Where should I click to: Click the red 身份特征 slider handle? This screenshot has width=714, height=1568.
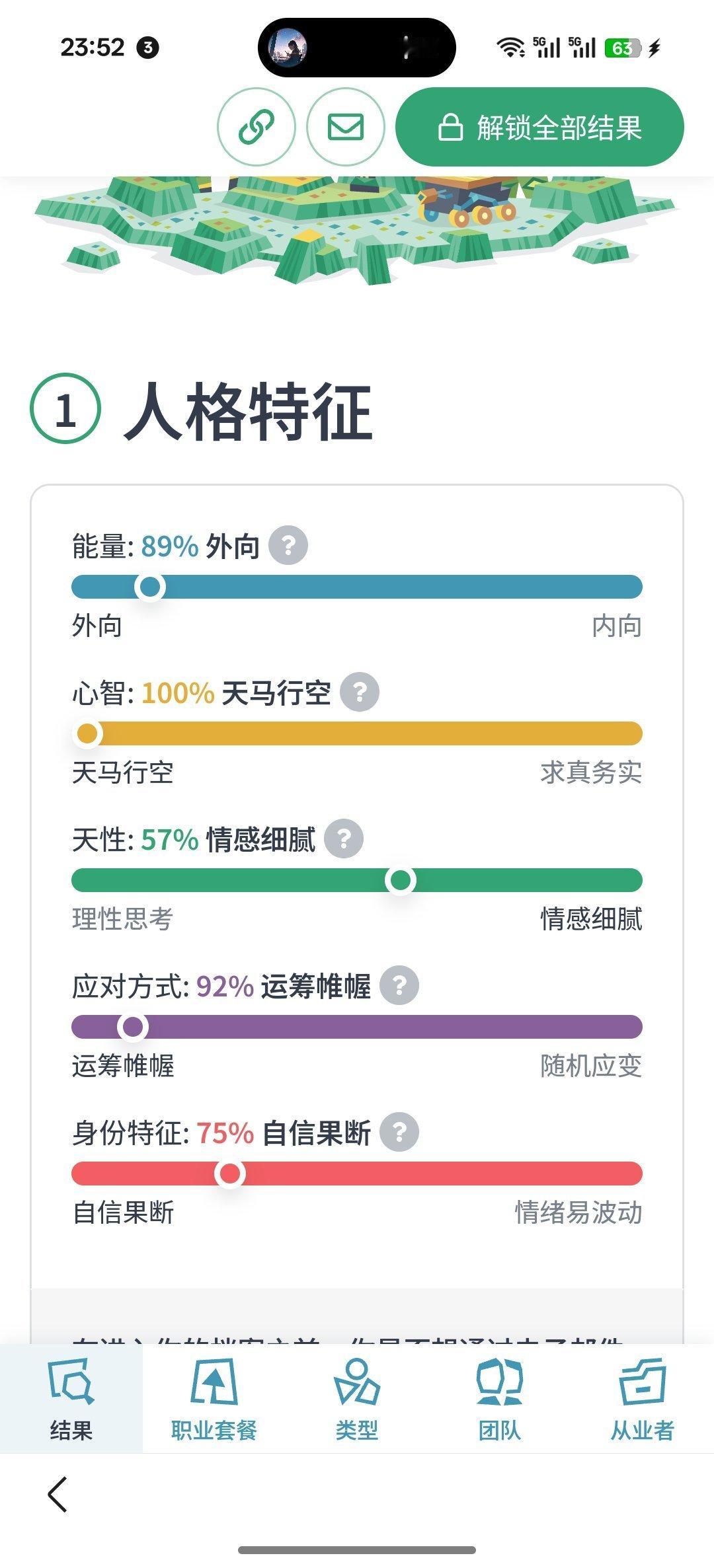(x=230, y=1174)
